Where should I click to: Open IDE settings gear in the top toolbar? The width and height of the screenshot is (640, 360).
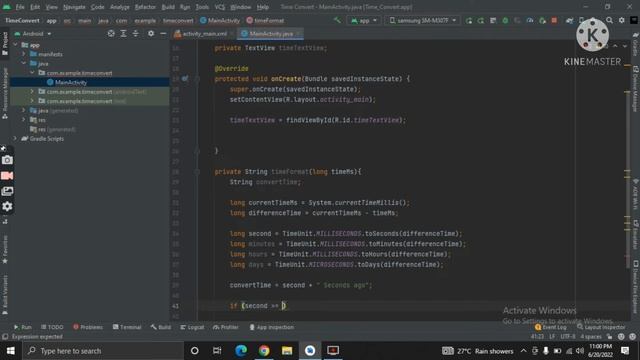click(622, 20)
